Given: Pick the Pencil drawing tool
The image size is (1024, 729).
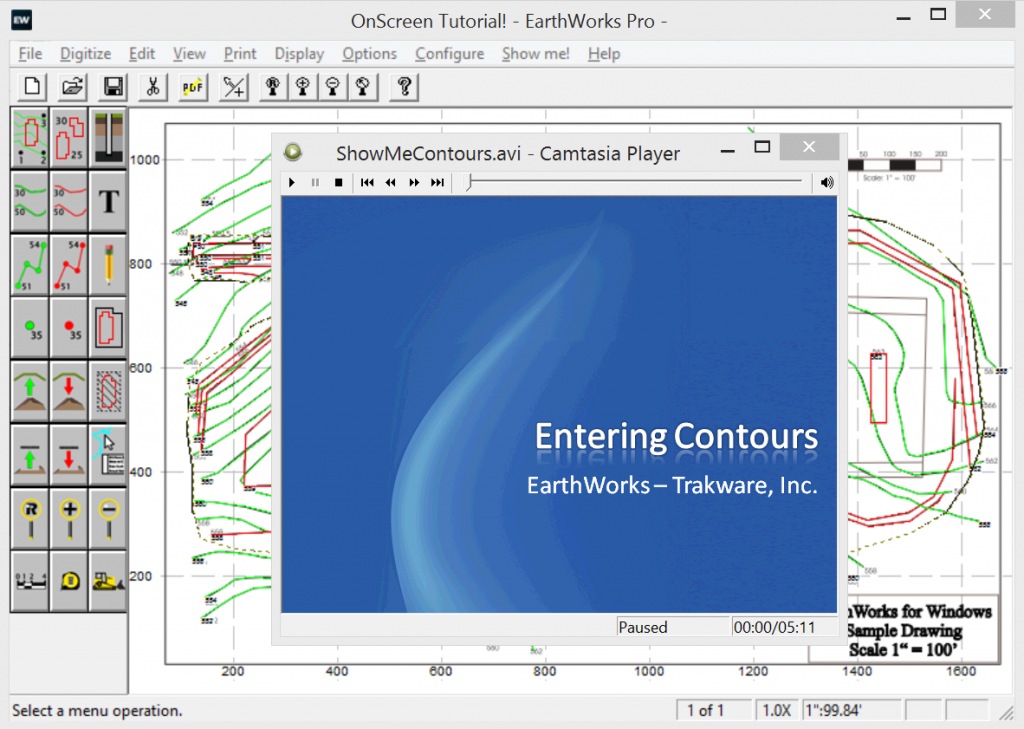Looking at the screenshot, I should pos(107,265).
